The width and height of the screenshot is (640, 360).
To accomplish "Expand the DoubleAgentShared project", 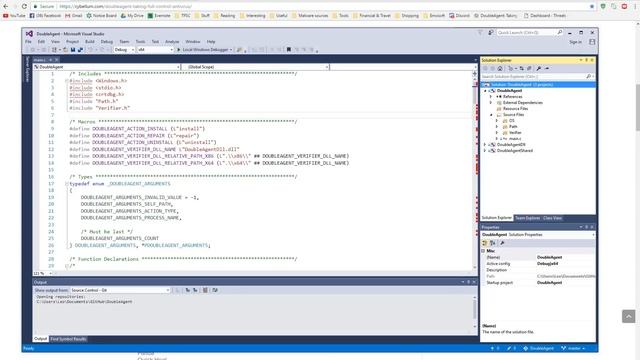I will pos(485,151).
